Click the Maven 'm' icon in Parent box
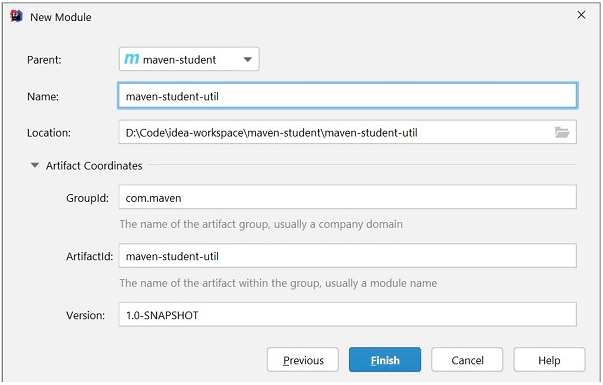Viewport: 603px width, 385px height. pyautogui.click(x=132, y=59)
